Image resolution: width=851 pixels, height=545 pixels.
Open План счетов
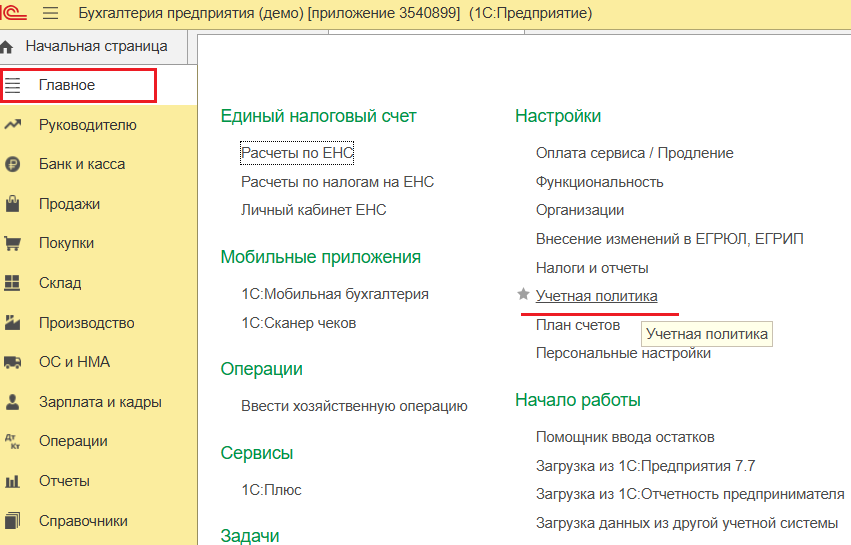578,325
